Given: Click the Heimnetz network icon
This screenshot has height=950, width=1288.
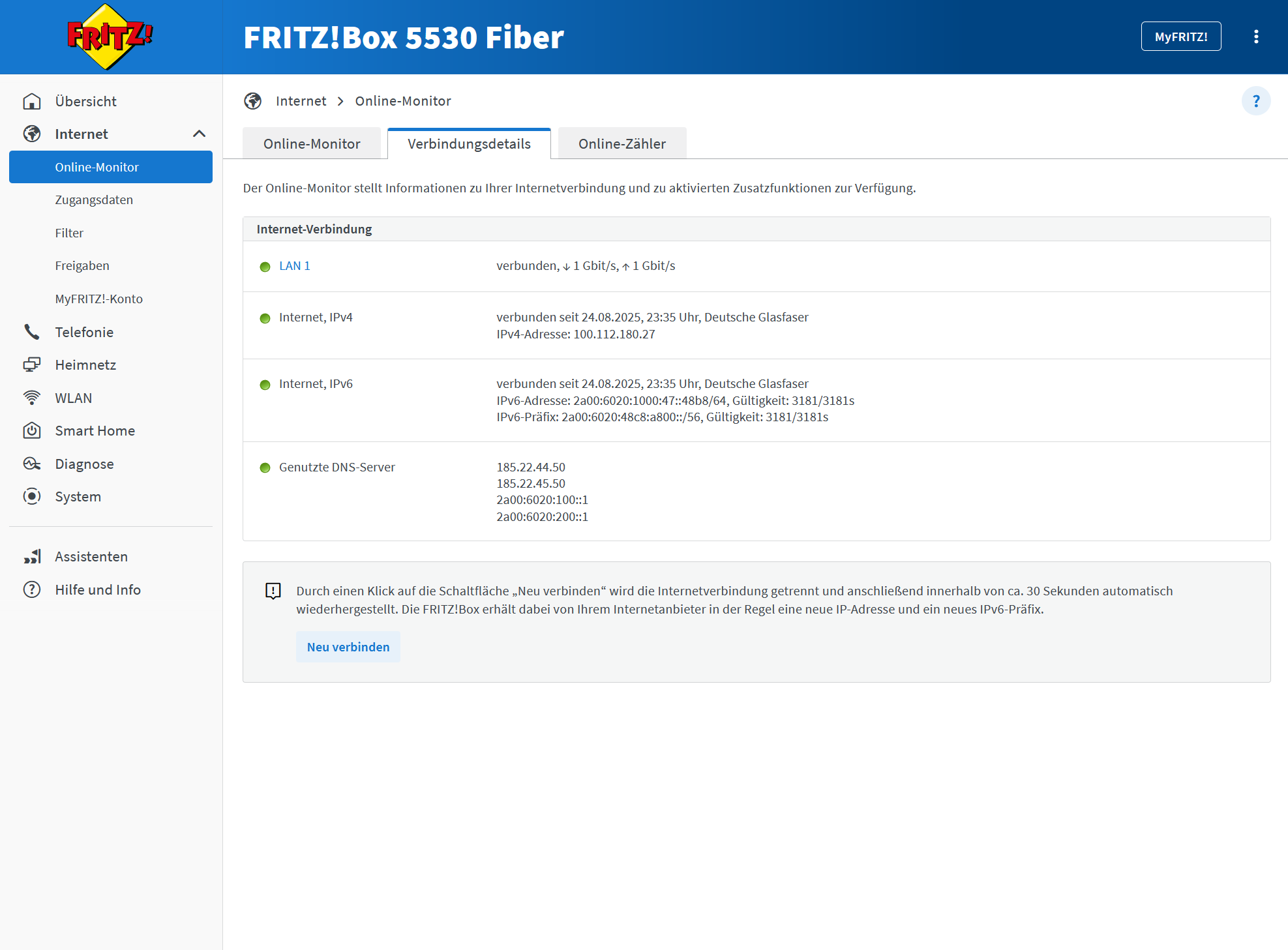Looking at the screenshot, I should 32,364.
